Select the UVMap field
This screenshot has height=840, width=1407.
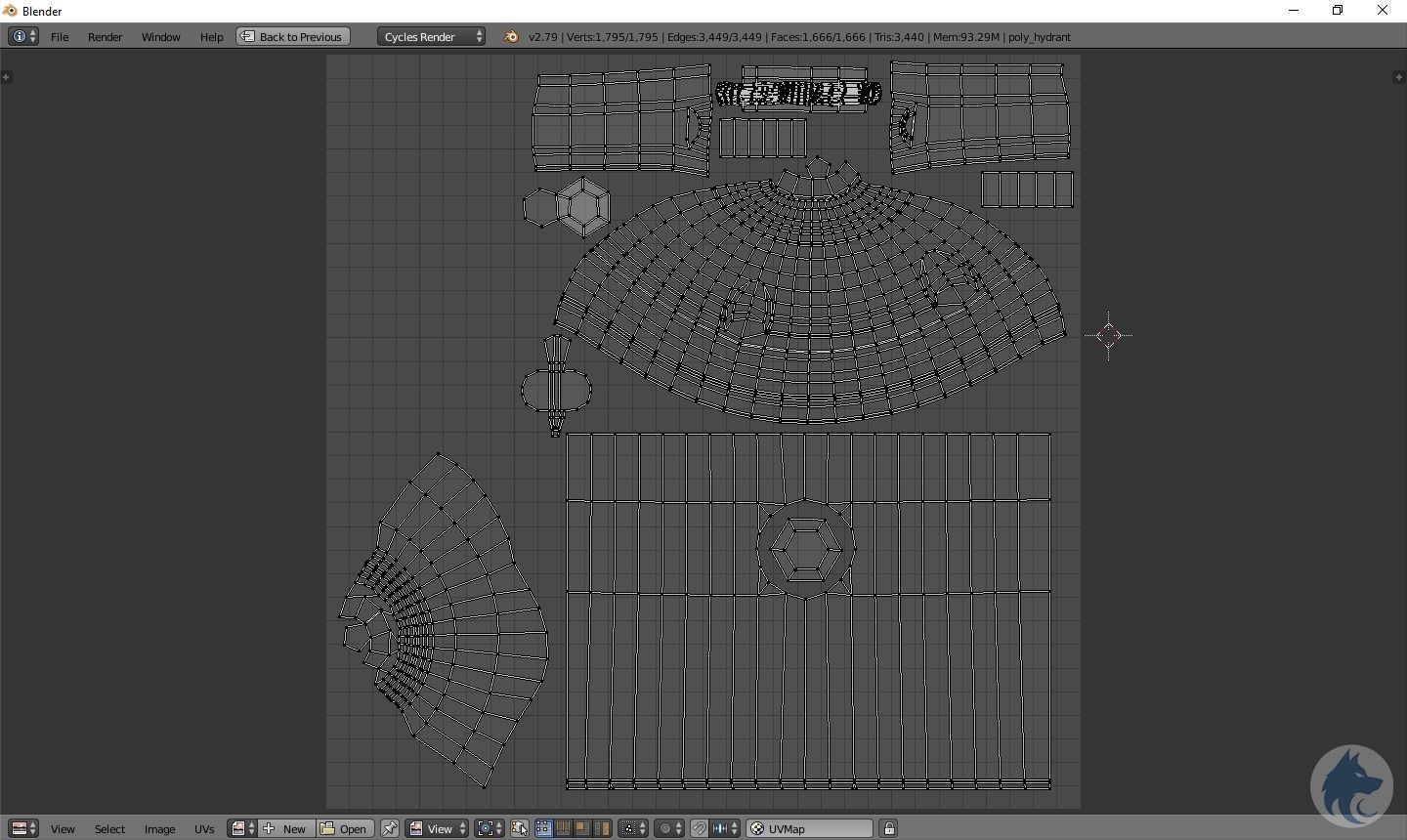(810, 828)
